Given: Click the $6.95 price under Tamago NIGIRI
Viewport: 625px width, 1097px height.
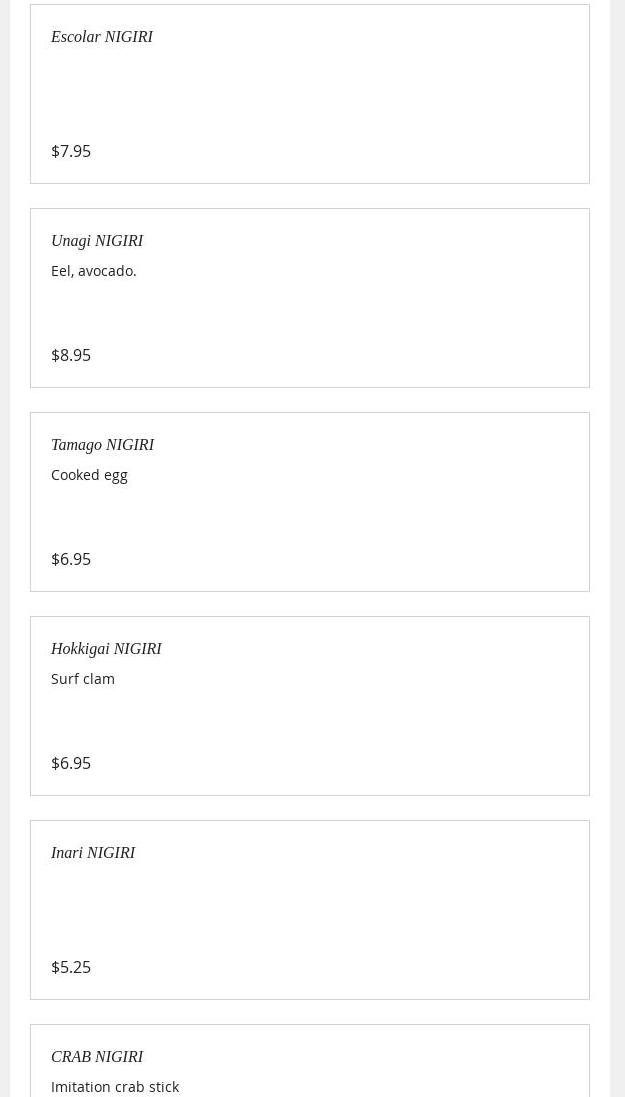Looking at the screenshot, I should 71,559.
